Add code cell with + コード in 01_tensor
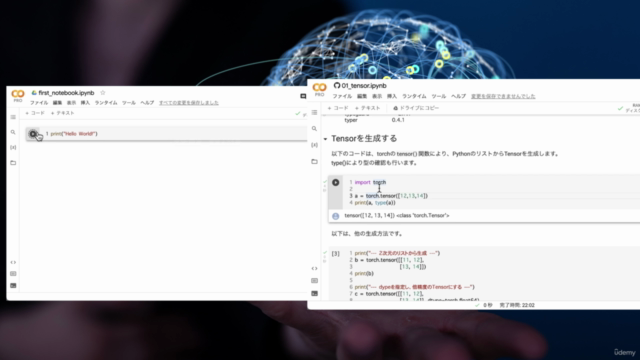 pos(338,108)
